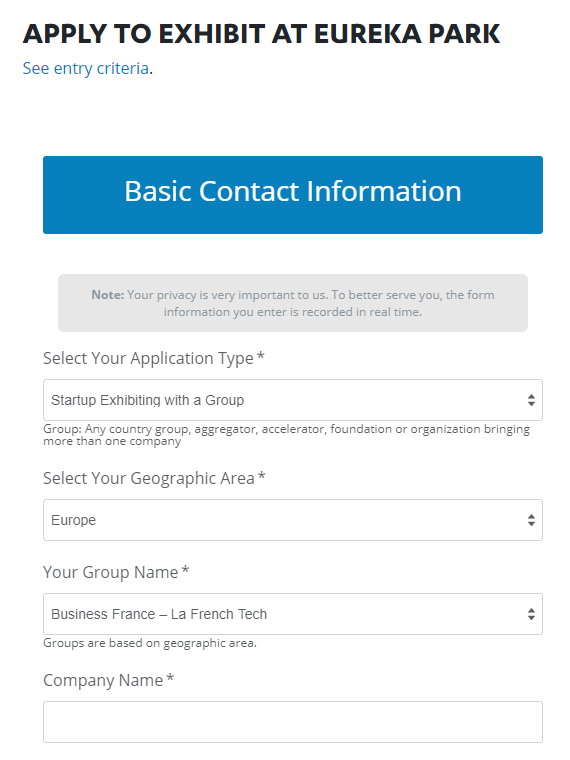This screenshot has width=570, height=760.
Task: Click the blue Basic Contact Information banner
Action: pos(293,195)
